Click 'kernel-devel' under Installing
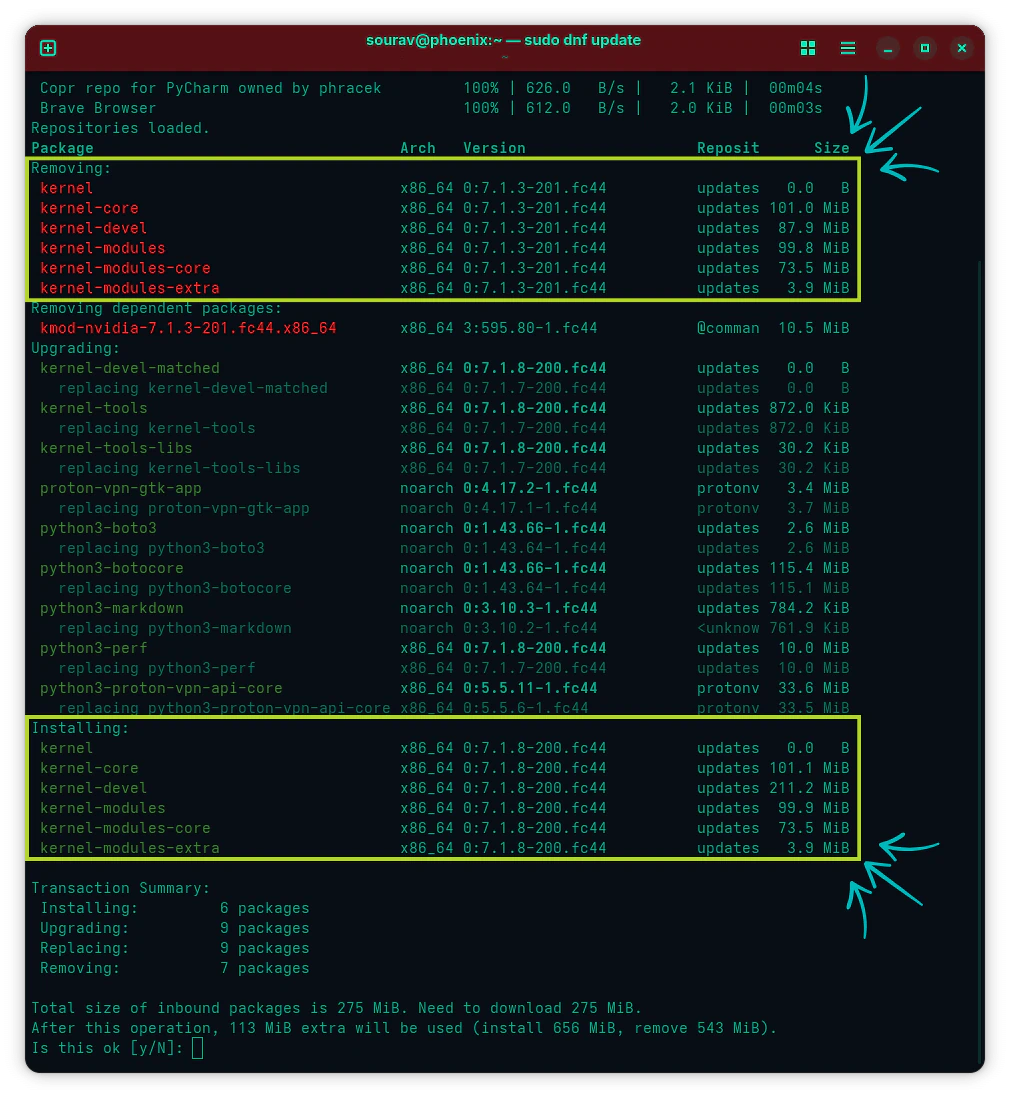Viewport: 1010px width, 1098px height. 93,788
